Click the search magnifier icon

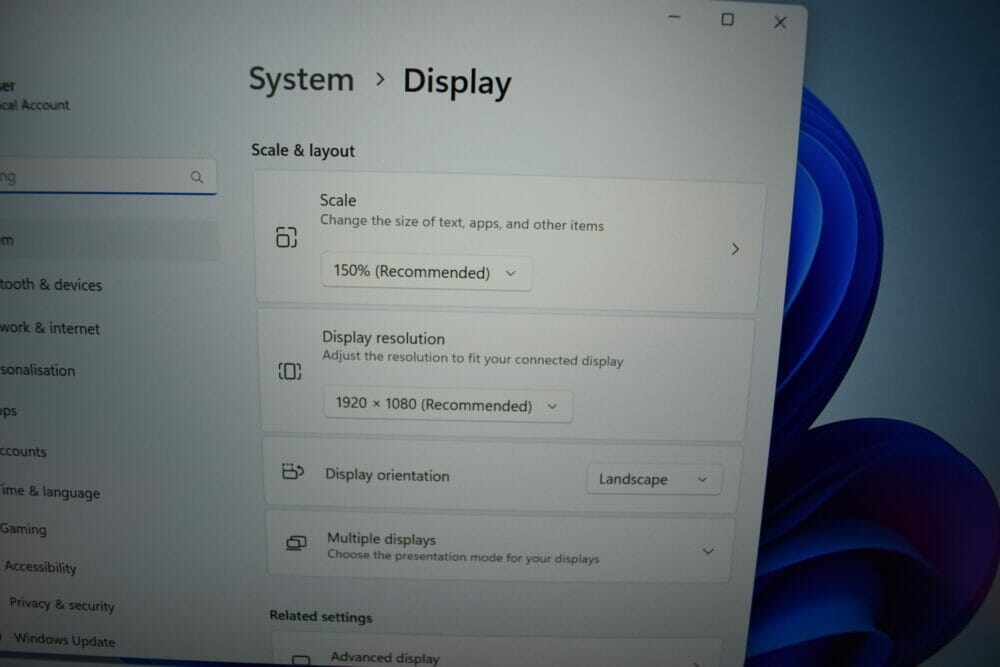(x=197, y=177)
